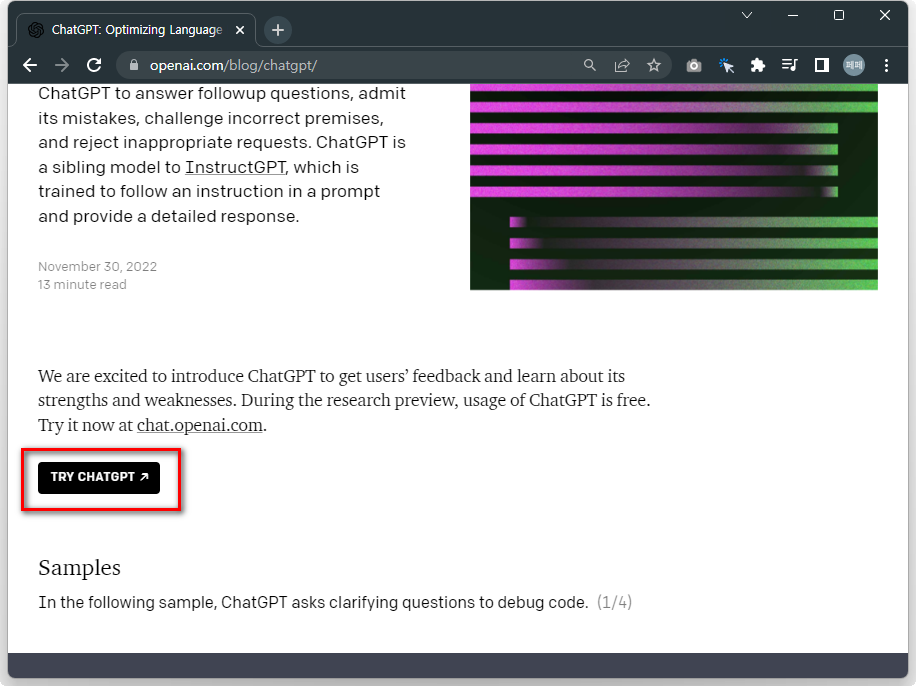
Task: Open the cursor click extension icon
Action: tap(726, 65)
